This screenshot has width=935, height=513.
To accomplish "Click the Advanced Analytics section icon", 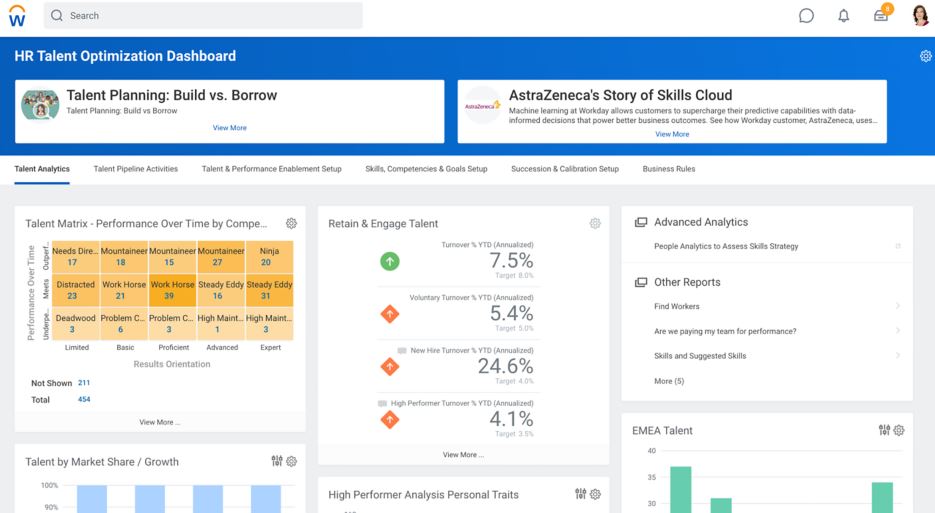I will coord(641,222).
